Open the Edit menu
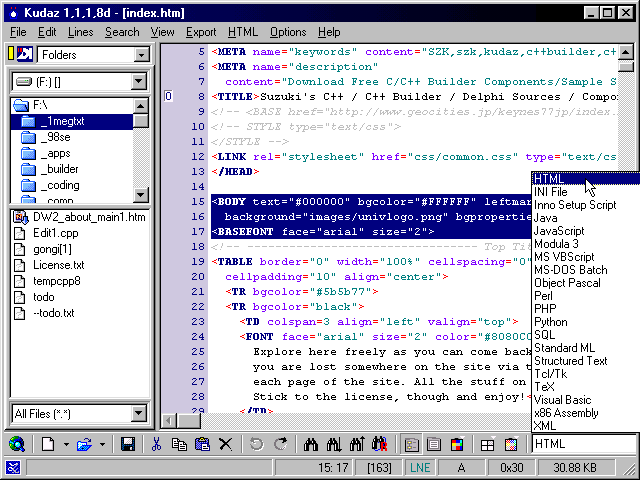This screenshot has width=640, height=480. click(47, 32)
